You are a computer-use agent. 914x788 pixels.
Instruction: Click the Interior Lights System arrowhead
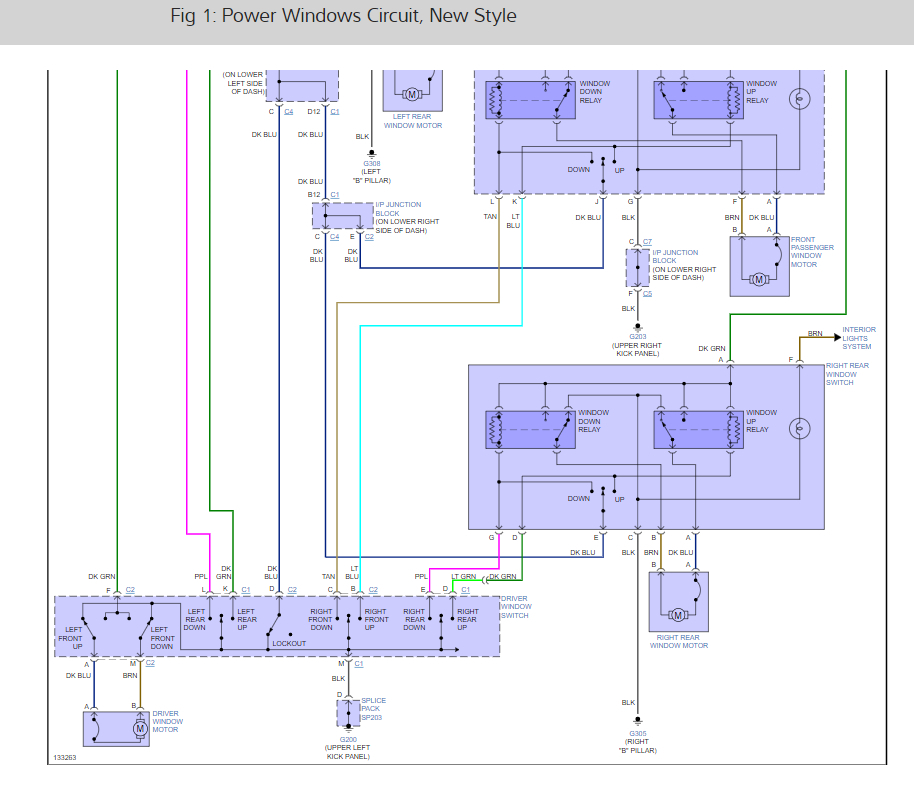838,337
